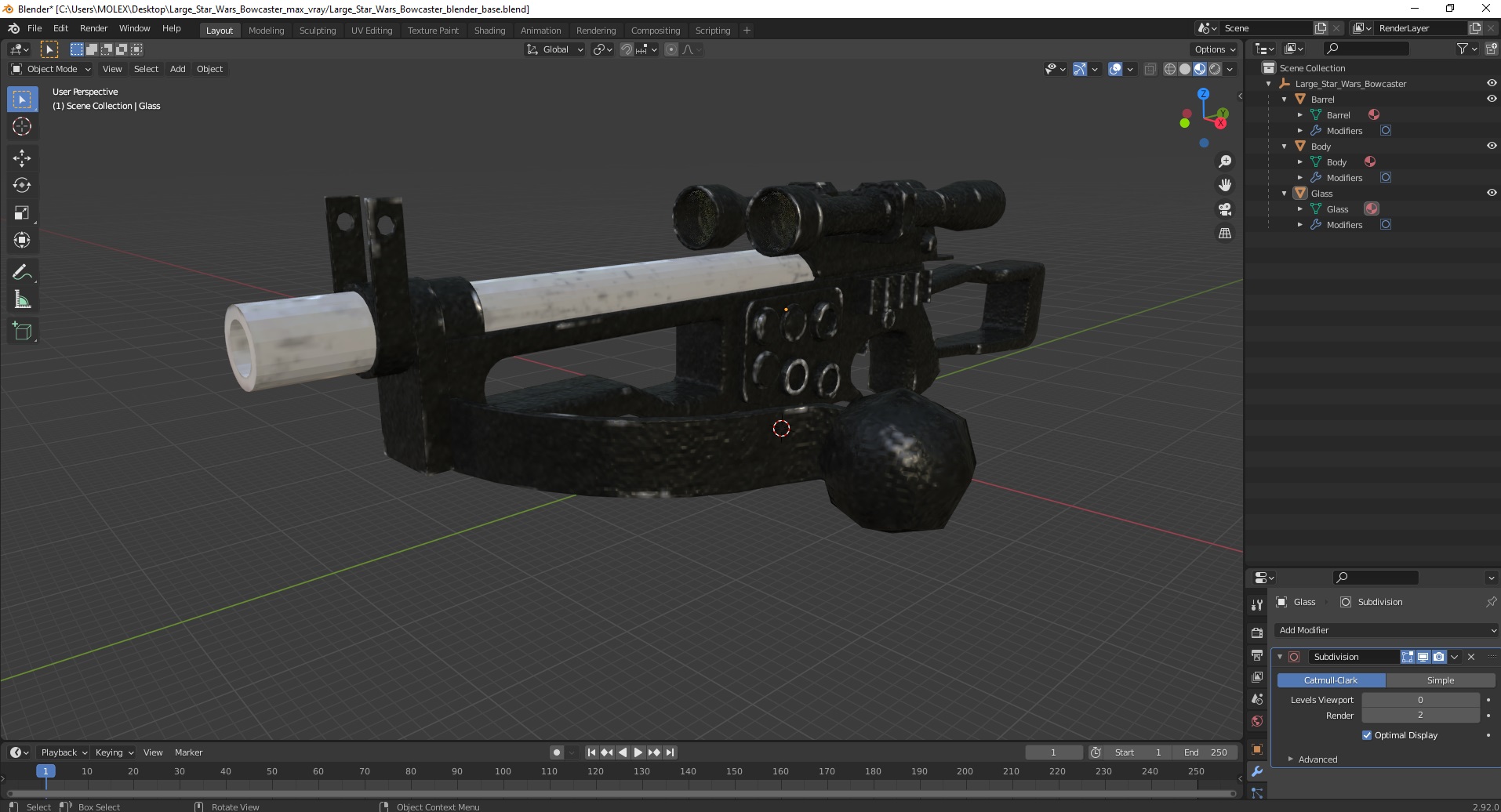Toggle X-ray display
1501x812 pixels.
pyautogui.click(x=1150, y=69)
